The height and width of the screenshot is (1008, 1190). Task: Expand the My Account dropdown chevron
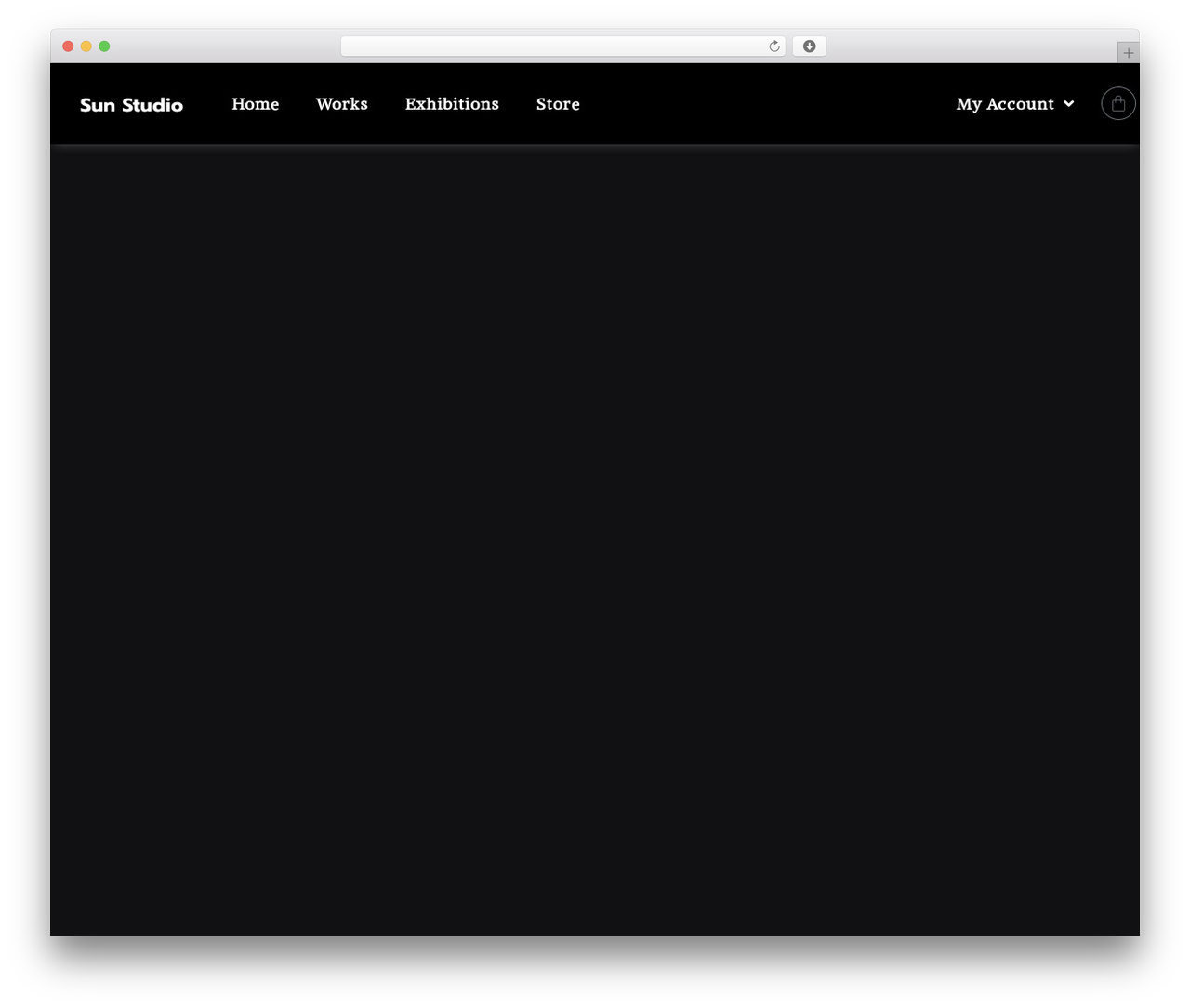pos(1069,104)
